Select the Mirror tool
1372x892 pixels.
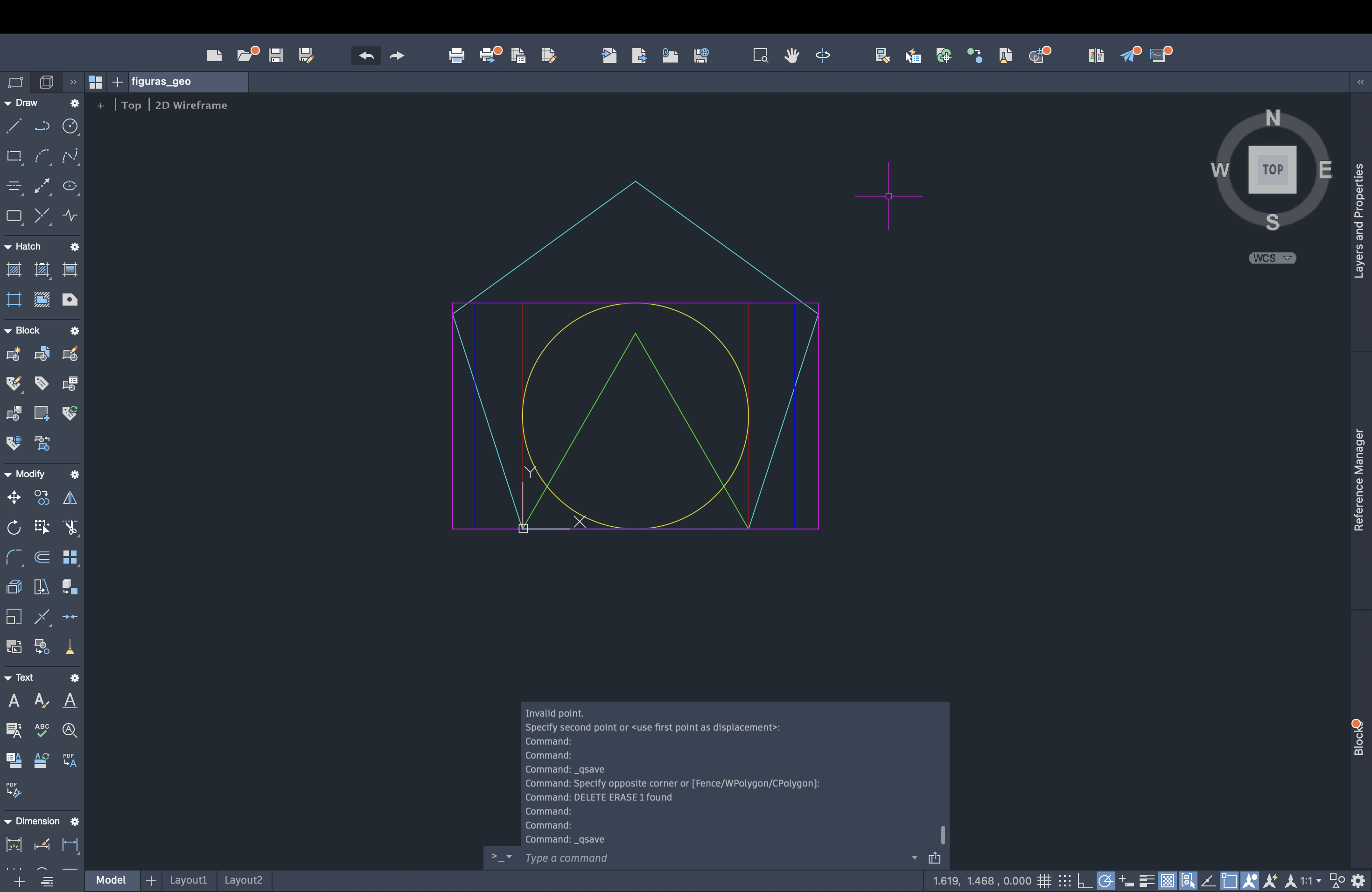(70, 497)
